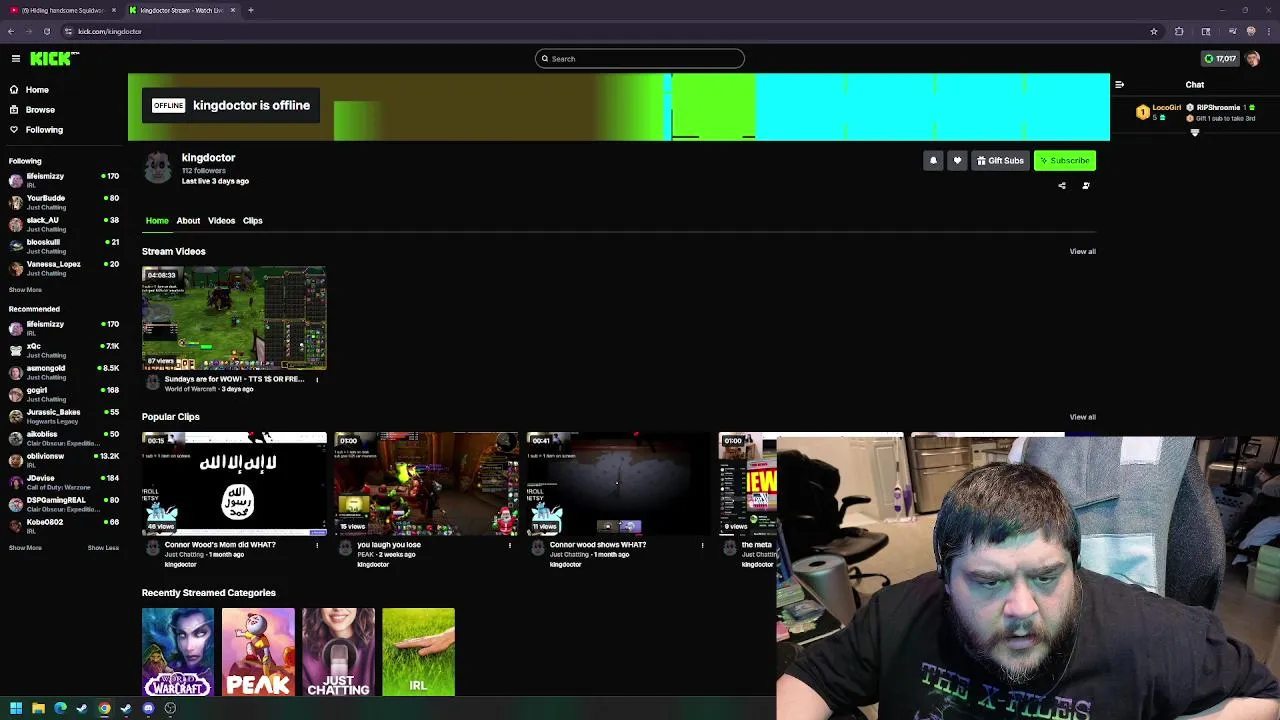Switch to the About tab
Screen dimensions: 1280x720
pos(188,221)
